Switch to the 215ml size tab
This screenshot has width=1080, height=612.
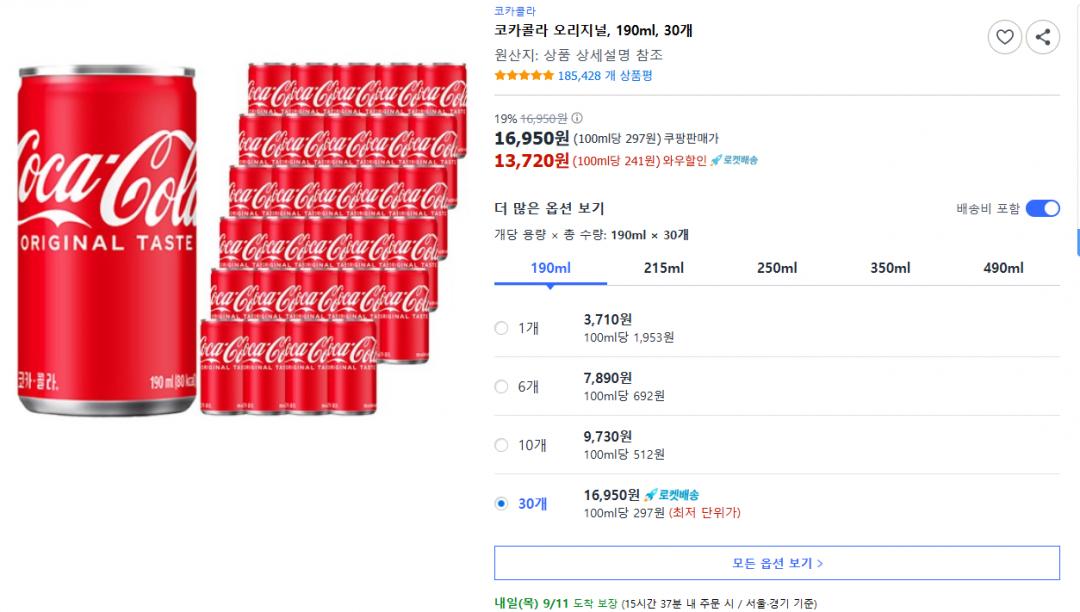point(664,268)
